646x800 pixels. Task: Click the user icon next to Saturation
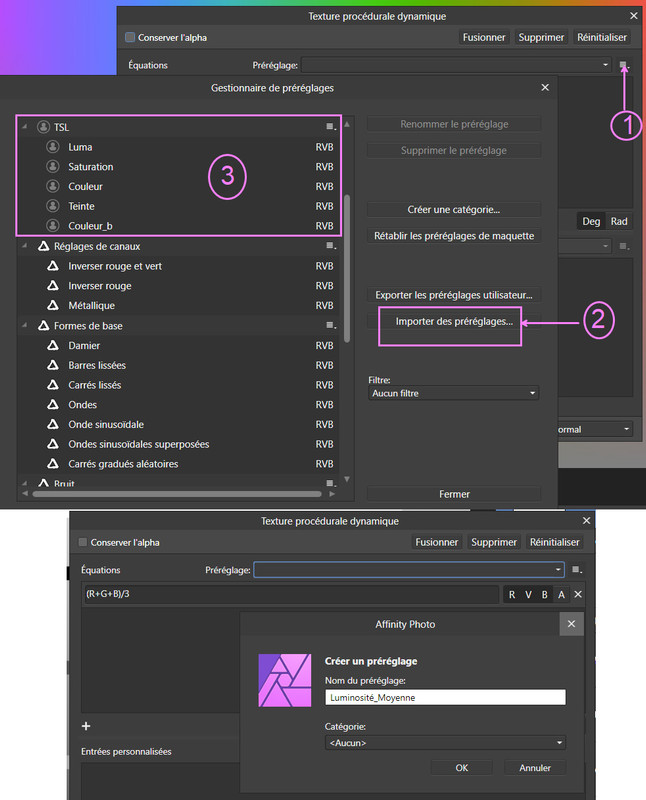click(x=53, y=166)
